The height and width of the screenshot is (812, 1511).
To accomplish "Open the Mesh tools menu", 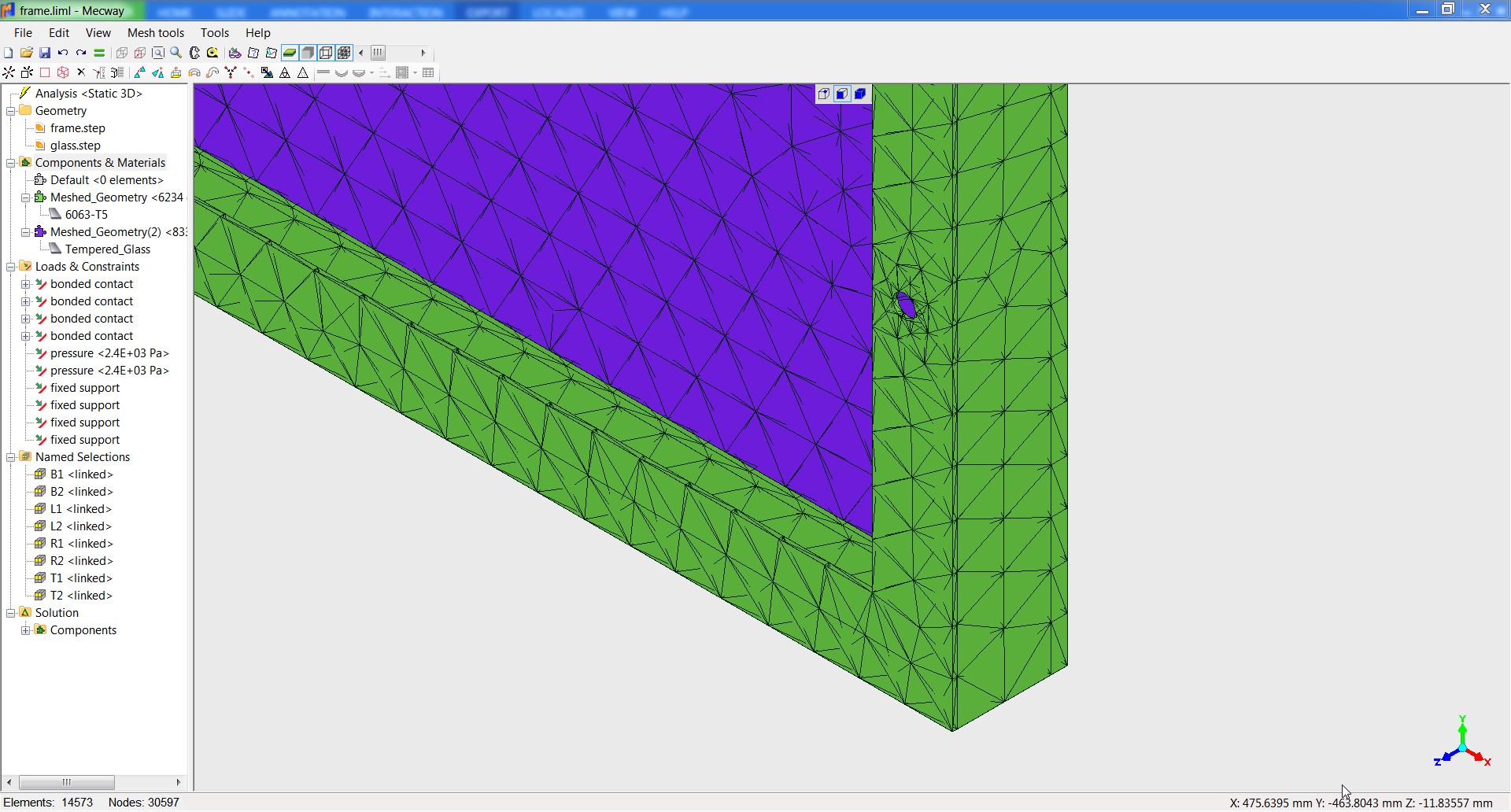I will click(155, 33).
